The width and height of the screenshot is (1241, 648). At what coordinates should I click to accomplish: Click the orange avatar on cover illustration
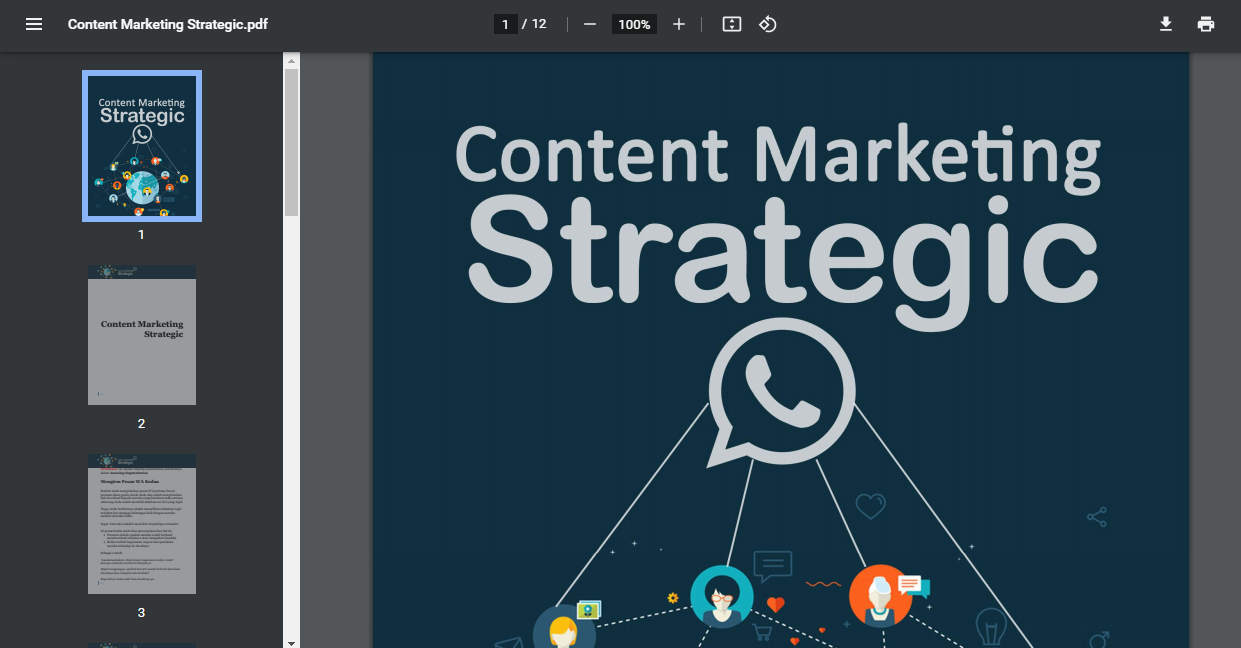coord(880,596)
